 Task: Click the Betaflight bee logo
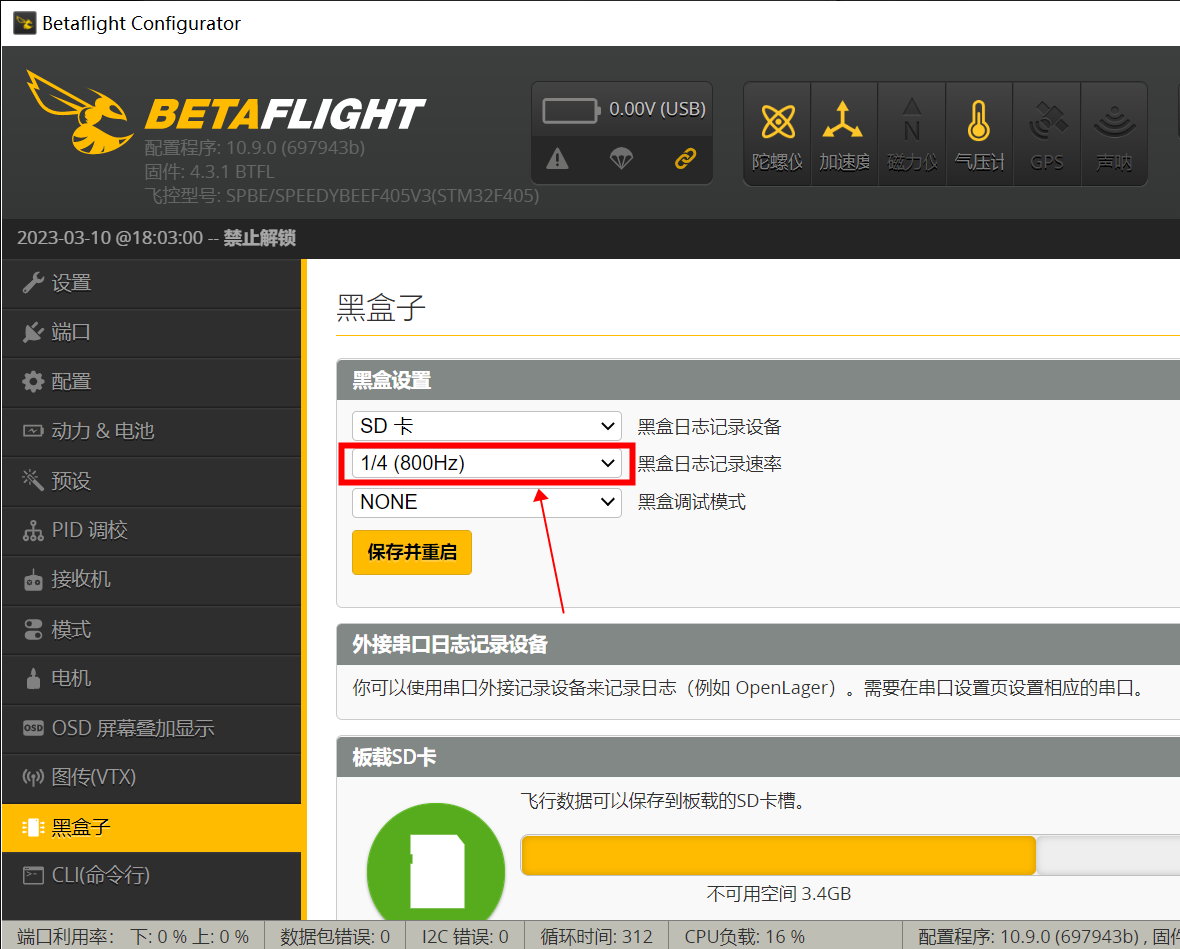coord(78,112)
